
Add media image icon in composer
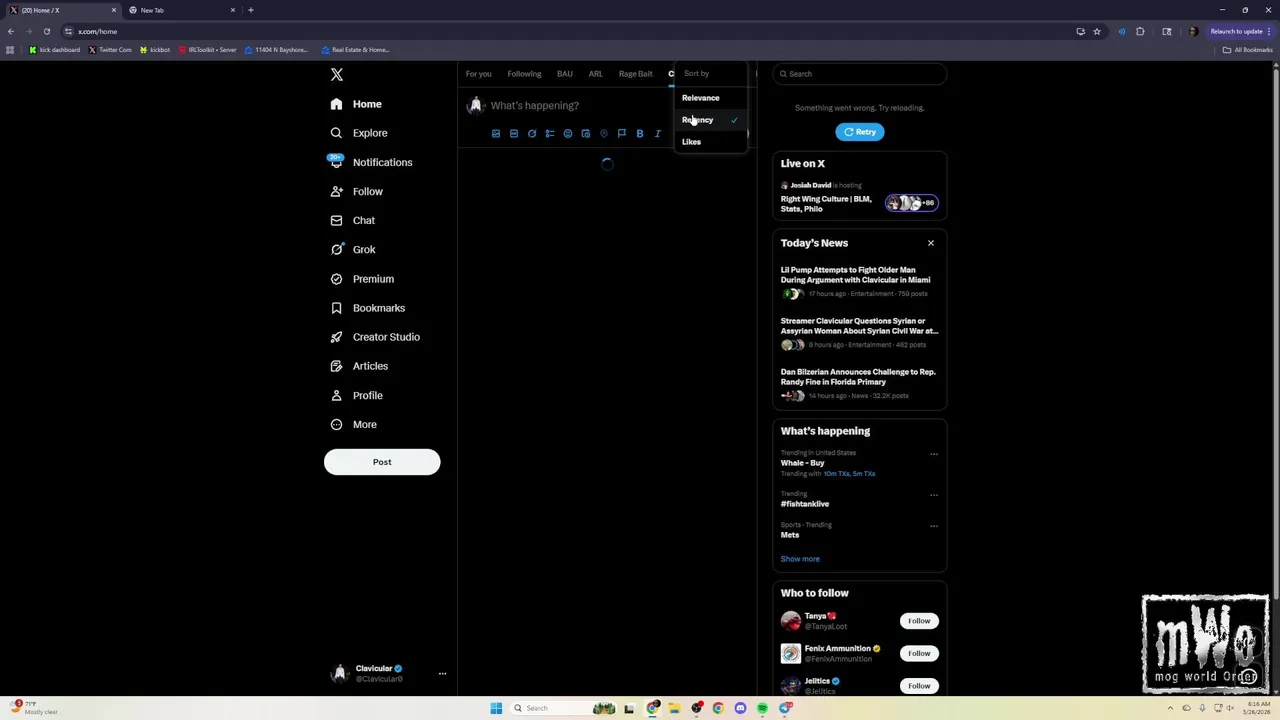tap(496, 134)
